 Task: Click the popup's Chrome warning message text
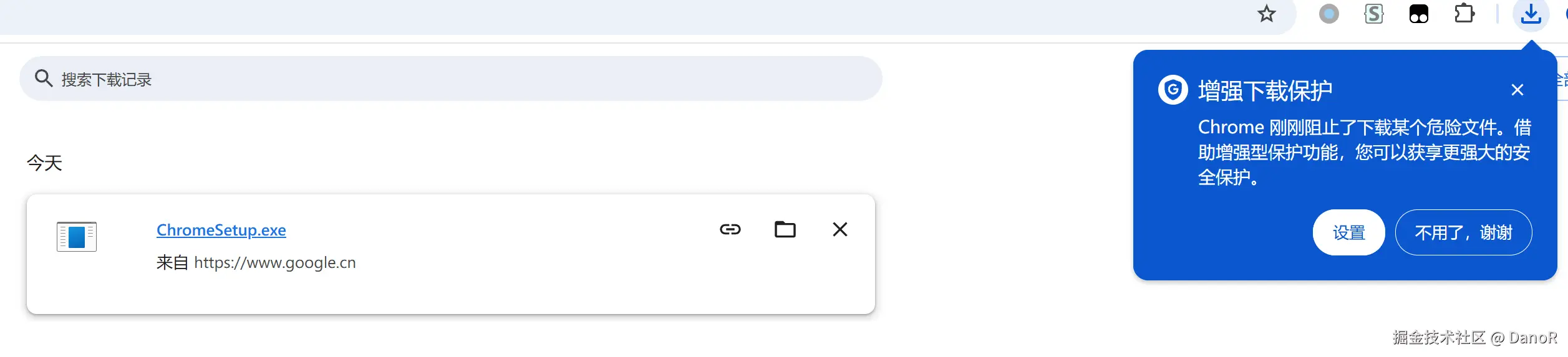pyautogui.click(x=1363, y=153)
